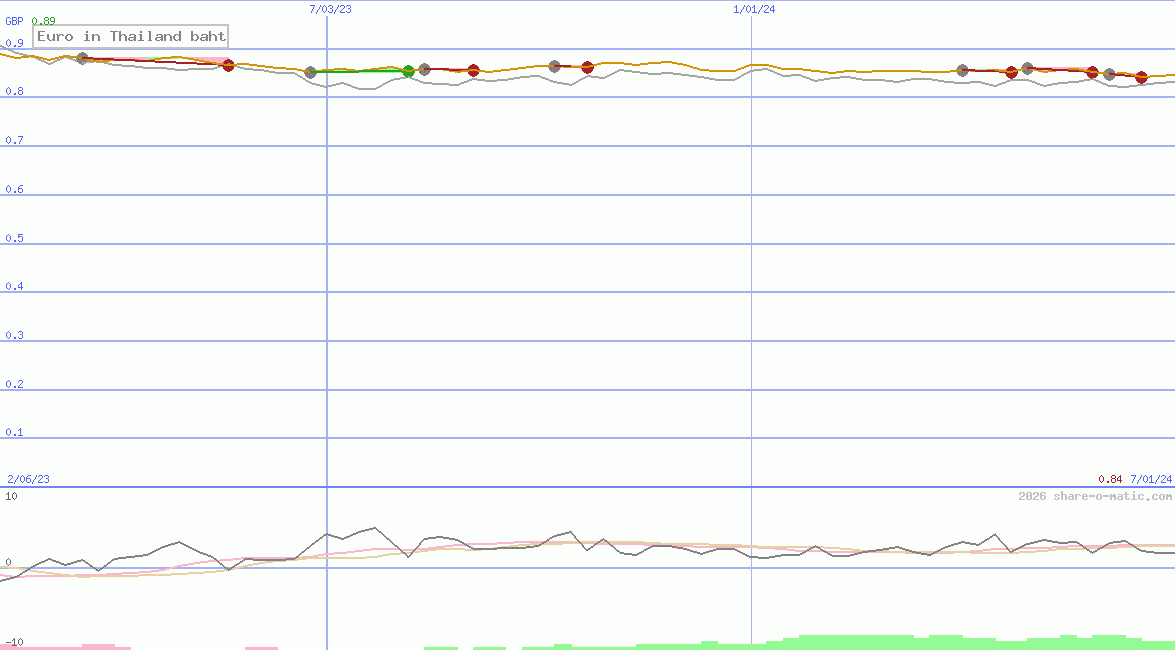The image size is (1175, 650).
Task: Click the 10 label in the lower indicator panel
Action: click(11, 496)
